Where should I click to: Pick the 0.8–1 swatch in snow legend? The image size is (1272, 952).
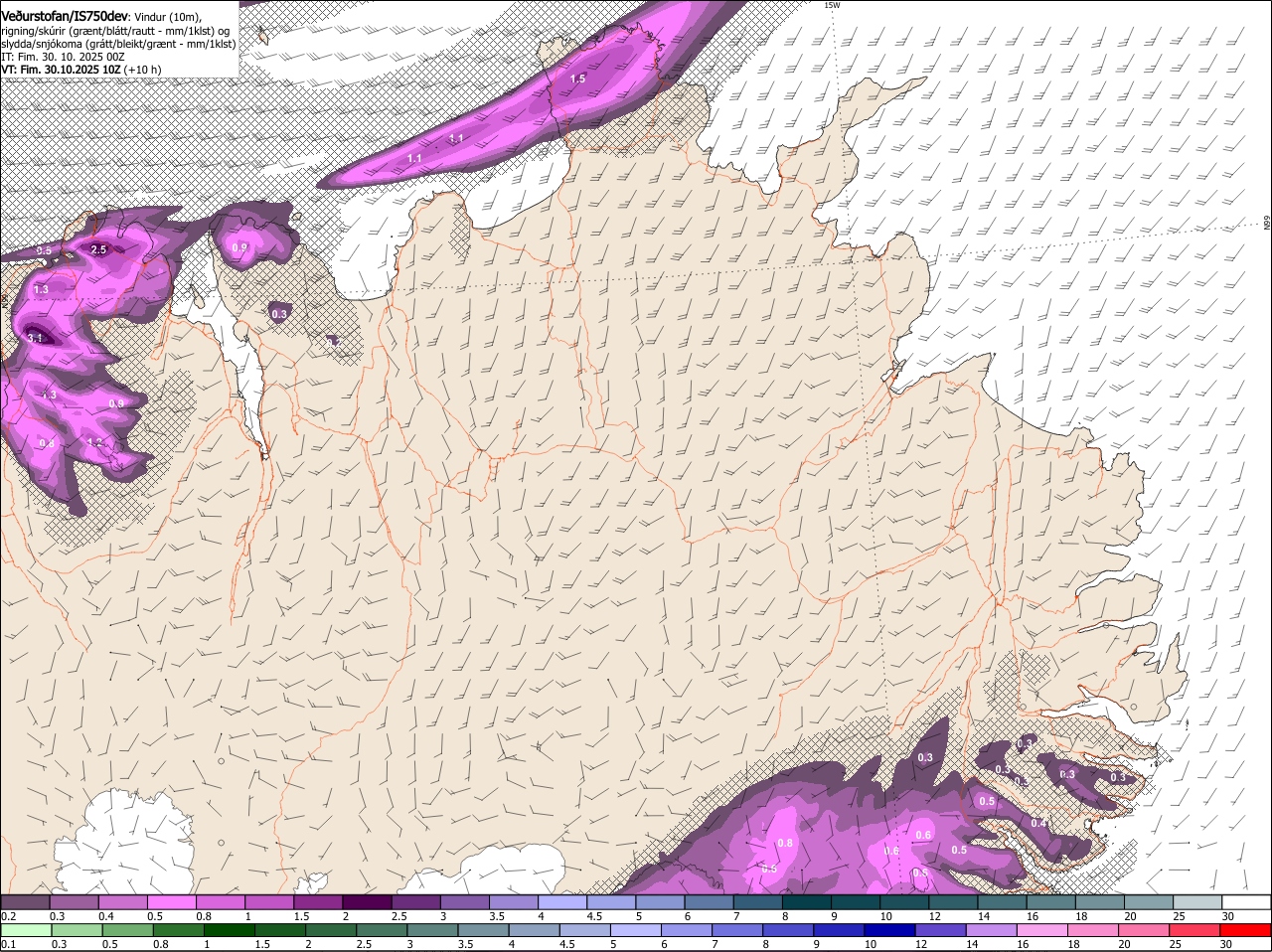221,901
